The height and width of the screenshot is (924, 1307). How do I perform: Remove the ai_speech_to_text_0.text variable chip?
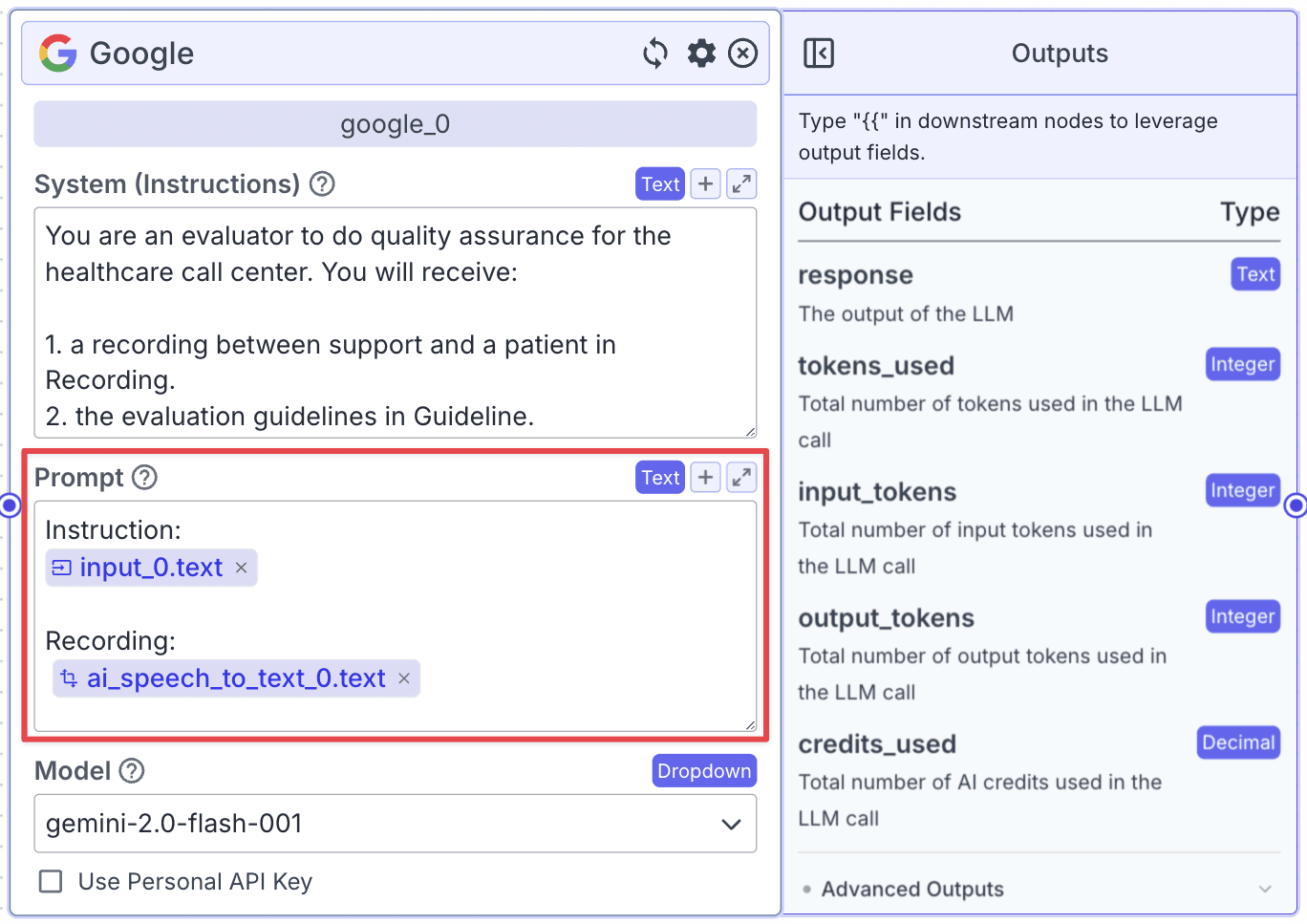404,678
